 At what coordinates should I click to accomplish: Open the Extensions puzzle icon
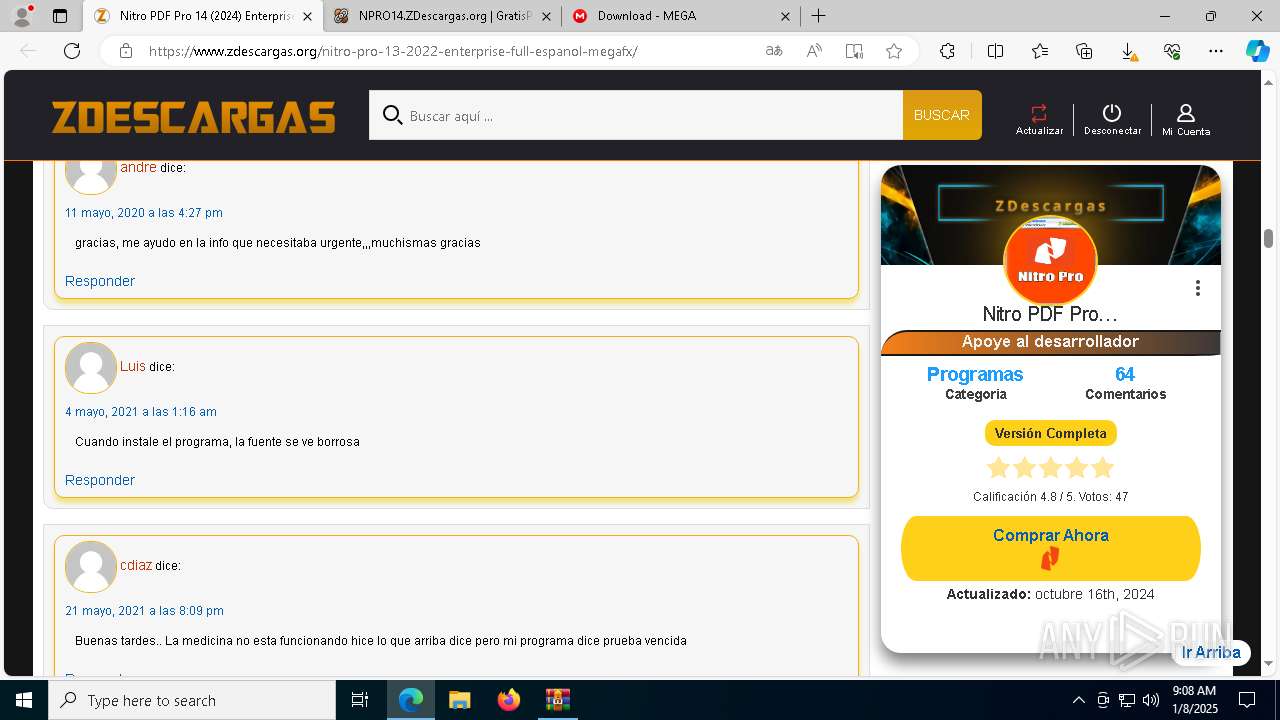[x=947, y=51]
